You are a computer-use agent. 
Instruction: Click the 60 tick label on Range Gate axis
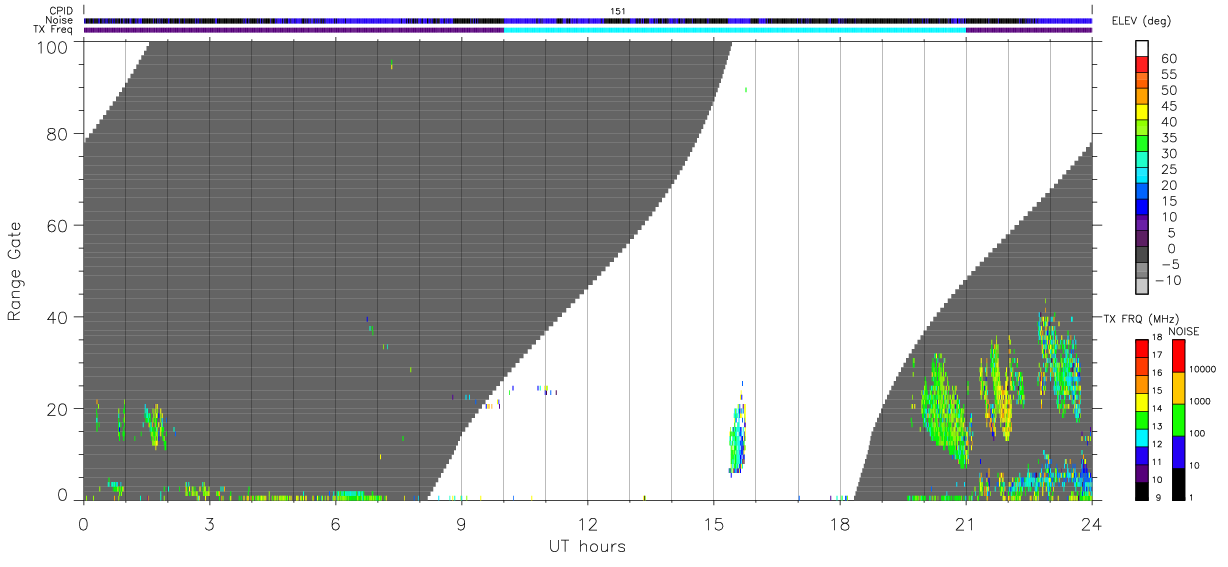point(59,225)
